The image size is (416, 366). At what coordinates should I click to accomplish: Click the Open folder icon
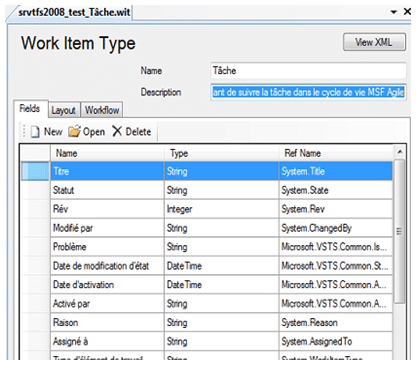coord(74,131)
